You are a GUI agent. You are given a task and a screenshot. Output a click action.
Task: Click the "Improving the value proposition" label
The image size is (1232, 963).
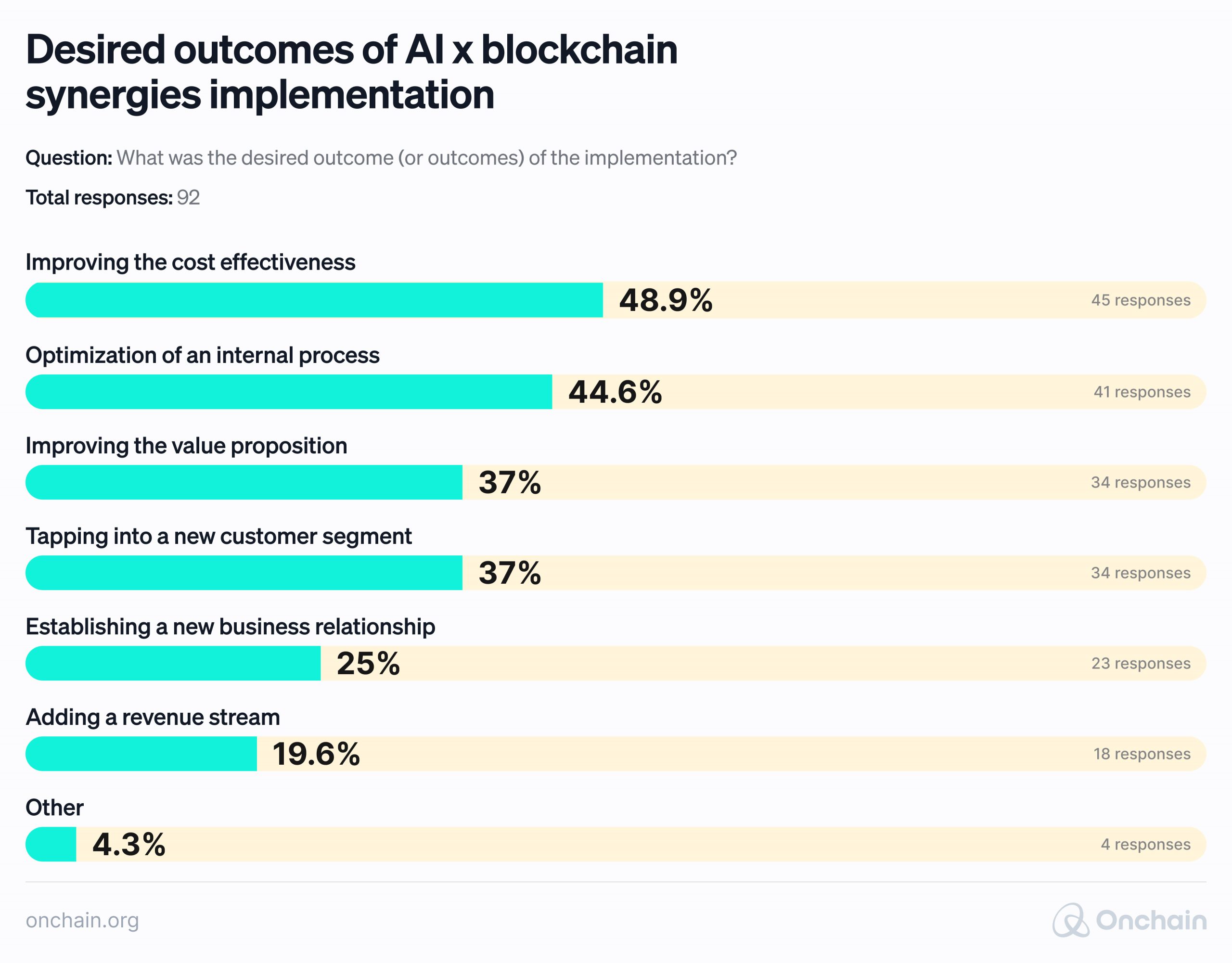click(186, 446)
